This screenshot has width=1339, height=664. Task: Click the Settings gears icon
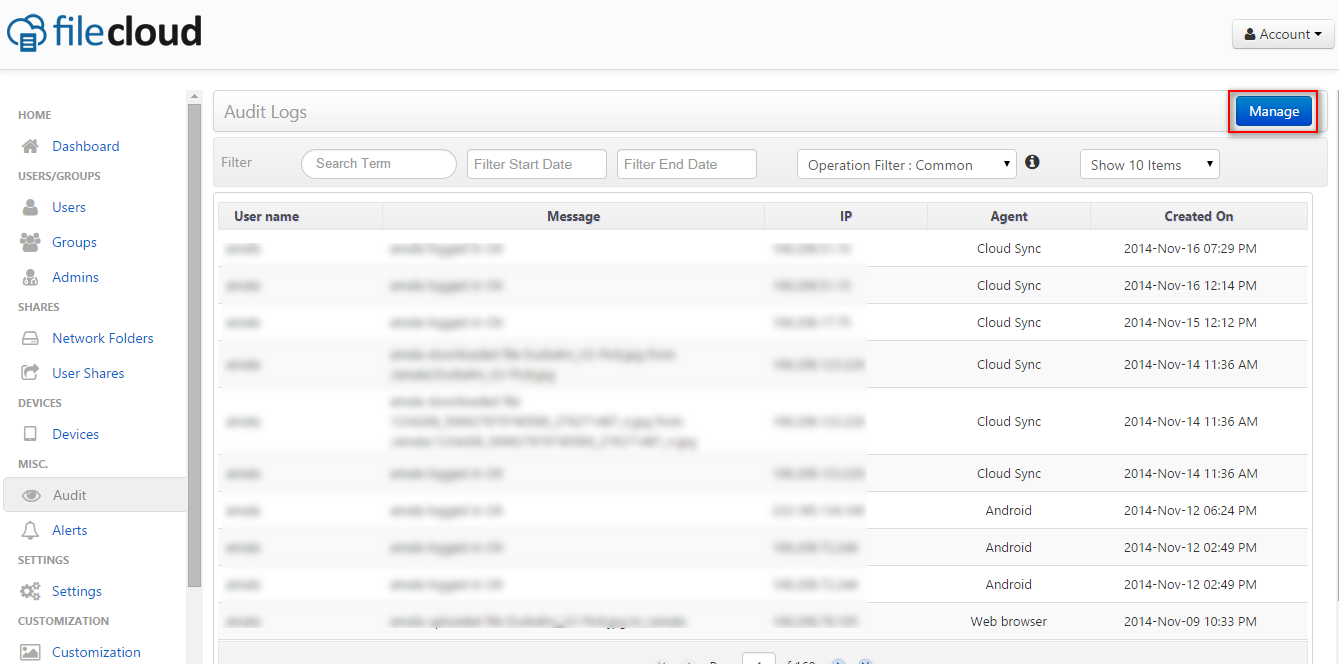coord(30,591)
